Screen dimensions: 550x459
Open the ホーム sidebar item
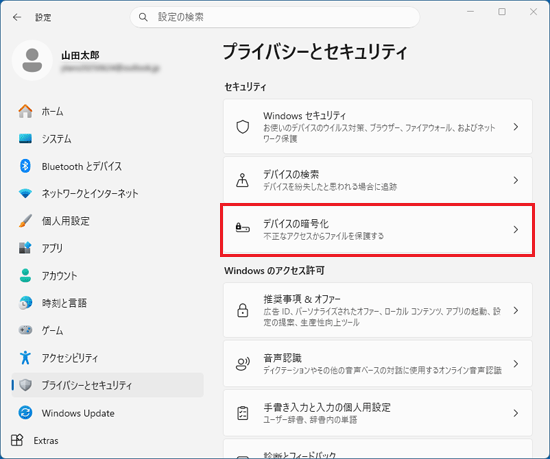tap(53, 111)
